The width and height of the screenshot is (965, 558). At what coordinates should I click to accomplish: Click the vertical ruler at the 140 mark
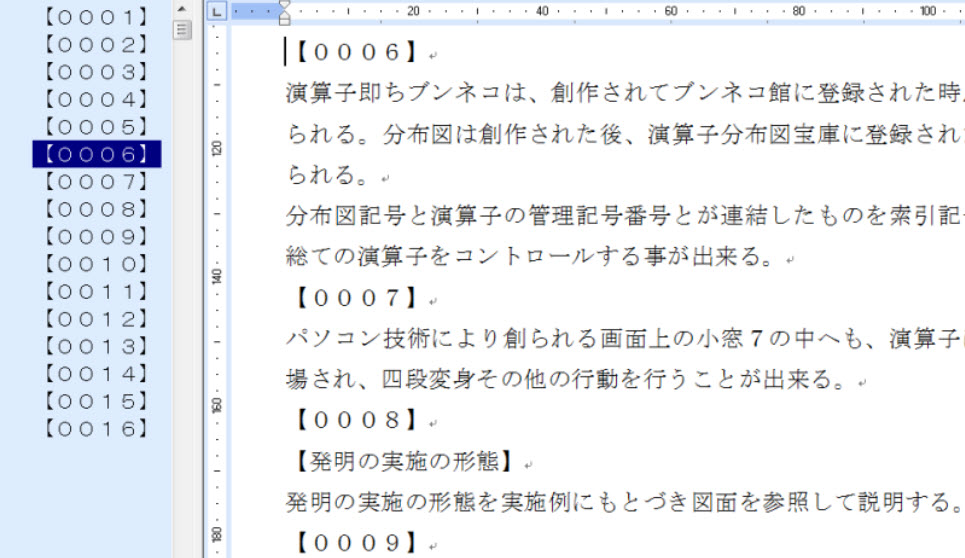[216, 277]
